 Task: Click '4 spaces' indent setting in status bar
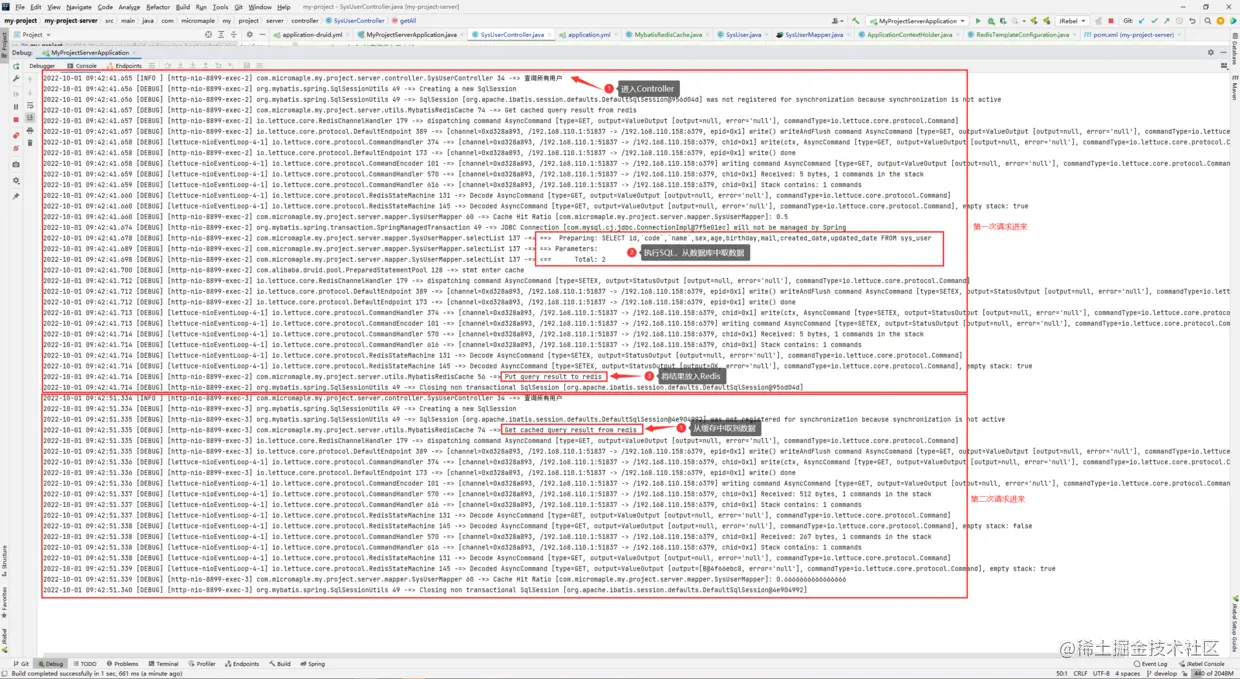(x=1130, y=674)
